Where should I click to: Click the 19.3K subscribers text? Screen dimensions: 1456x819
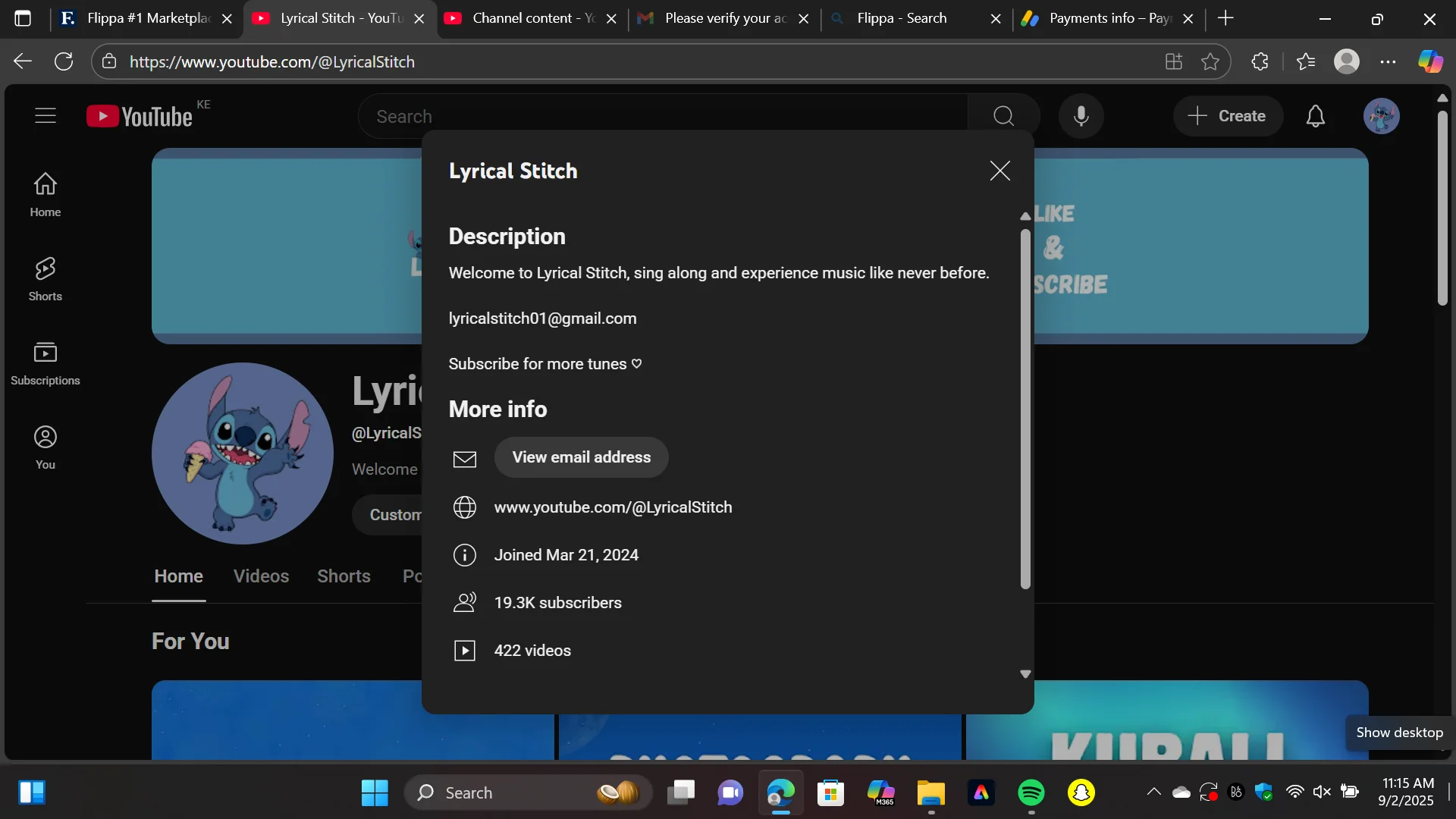(557, 603)
